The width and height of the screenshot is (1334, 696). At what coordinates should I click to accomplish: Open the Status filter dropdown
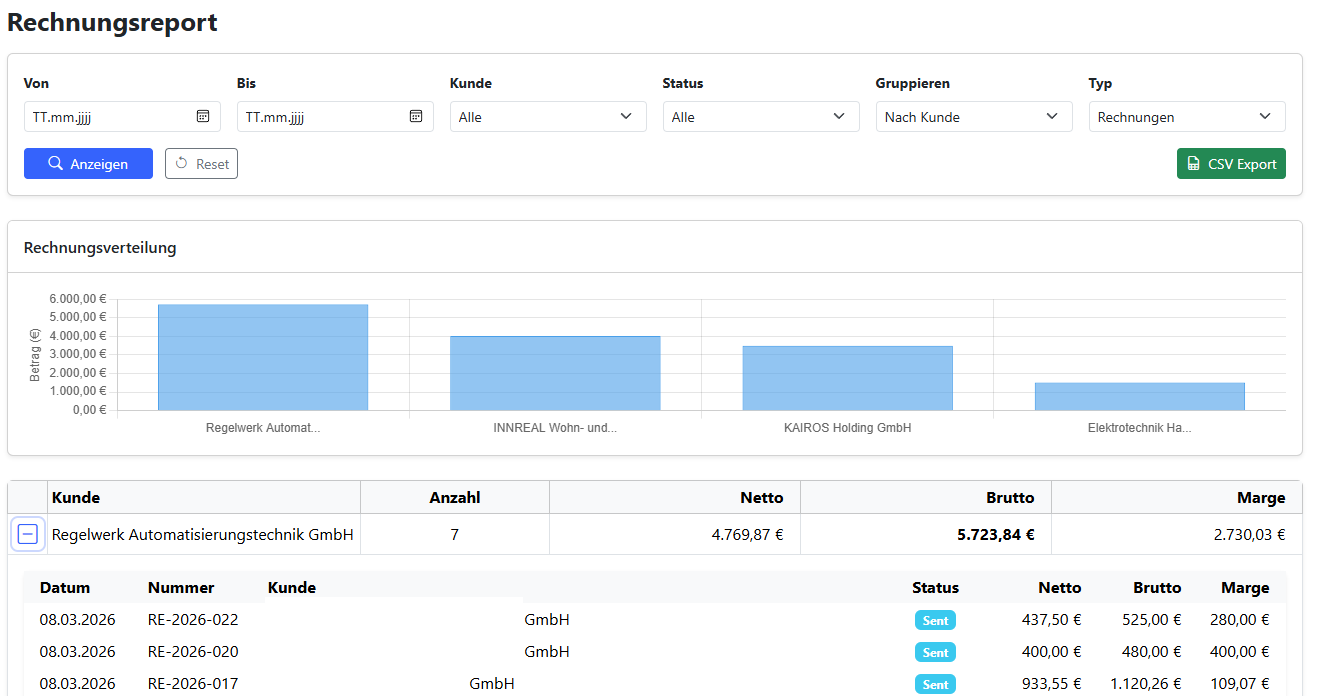click(760, 117)
